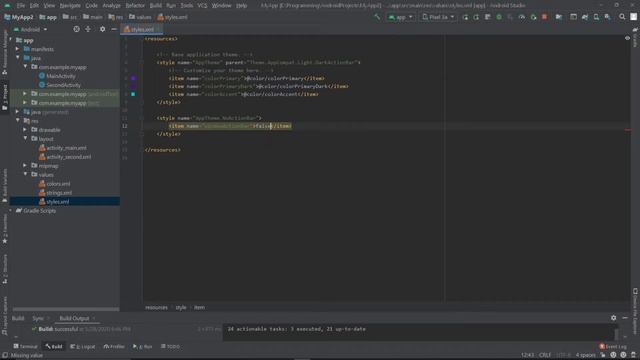640x360 pixels.
Task: Open the Edit menu
Action: click(x=34, y=6)
